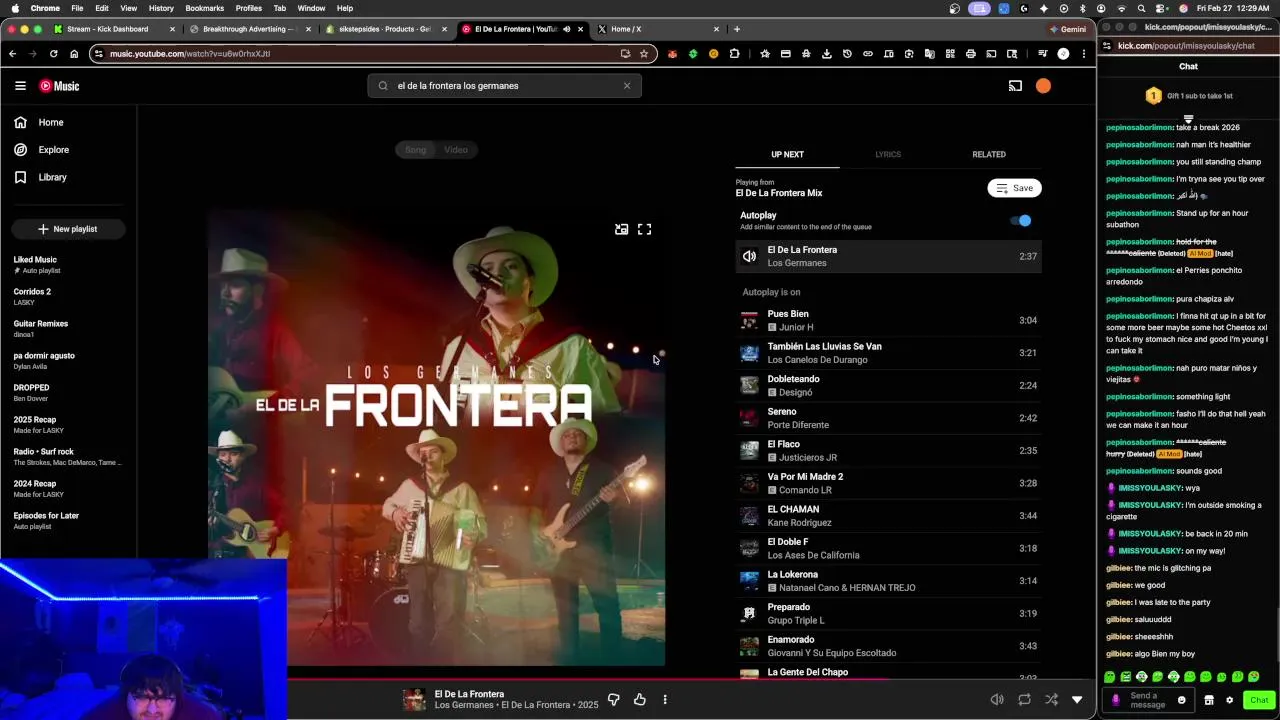Image resolution: width=1280 pixels, height=720 pixels.
Task: Play La Lokerona by Natanael Cano
Action: point(888,581)
